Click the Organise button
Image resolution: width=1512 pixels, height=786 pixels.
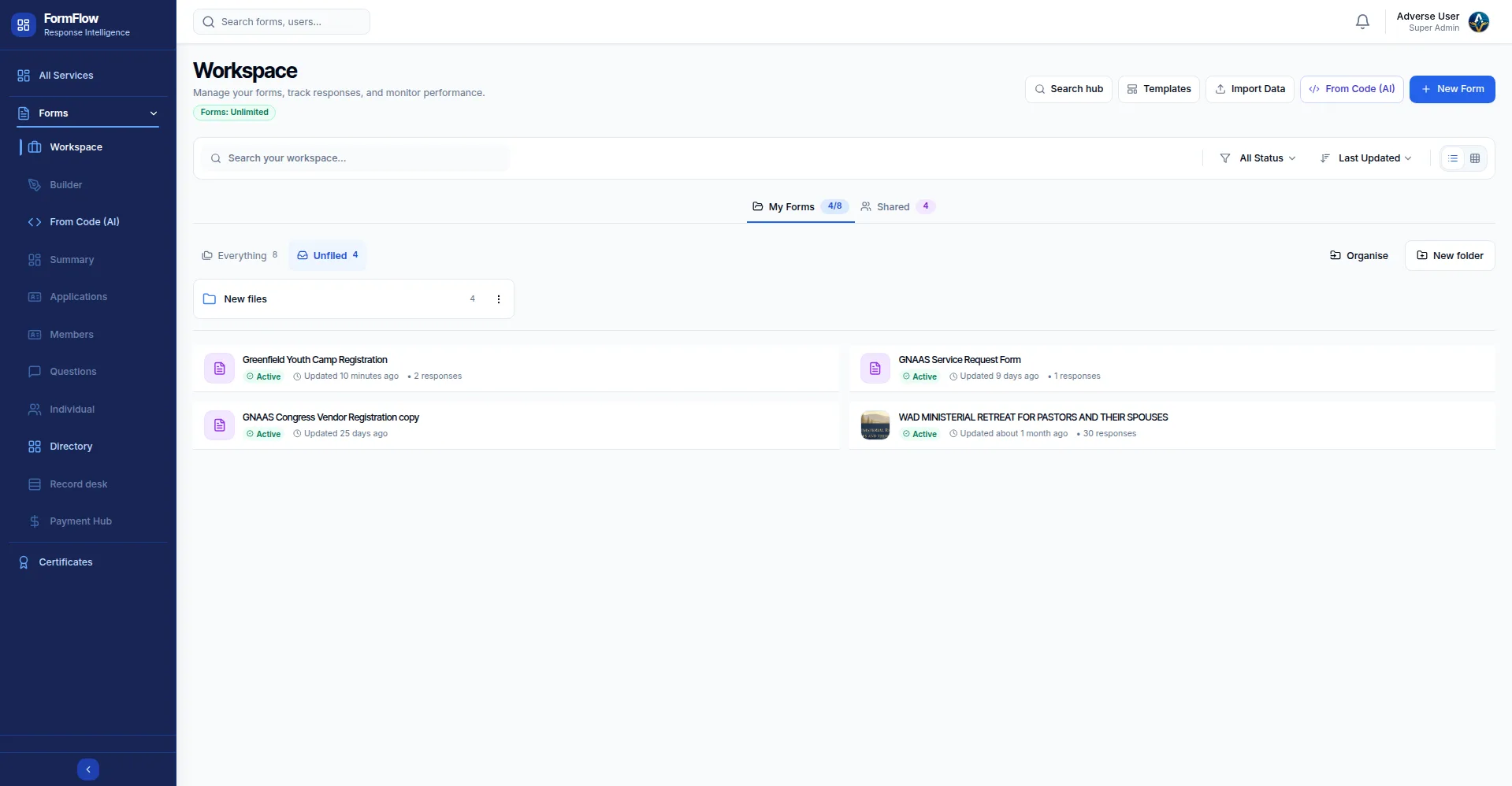(x=1359, y=256)
